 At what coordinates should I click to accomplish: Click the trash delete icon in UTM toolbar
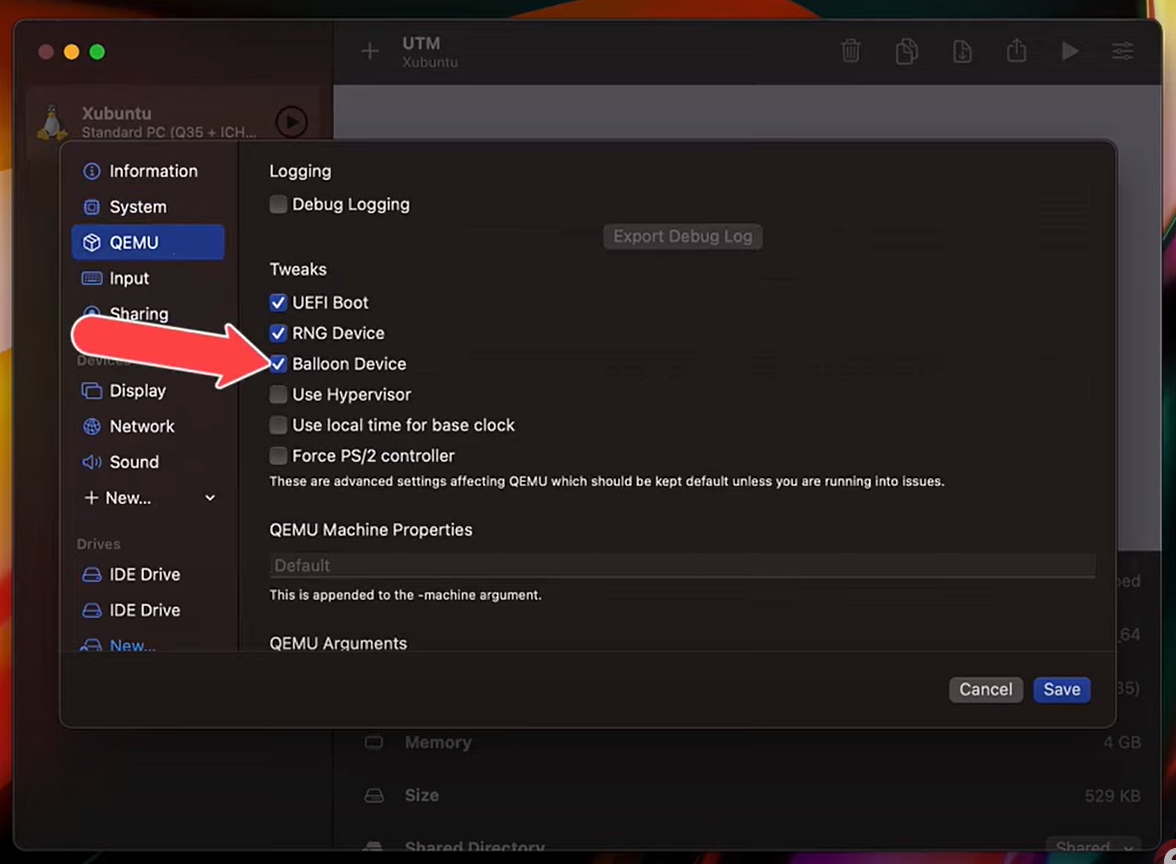point(850,51)
